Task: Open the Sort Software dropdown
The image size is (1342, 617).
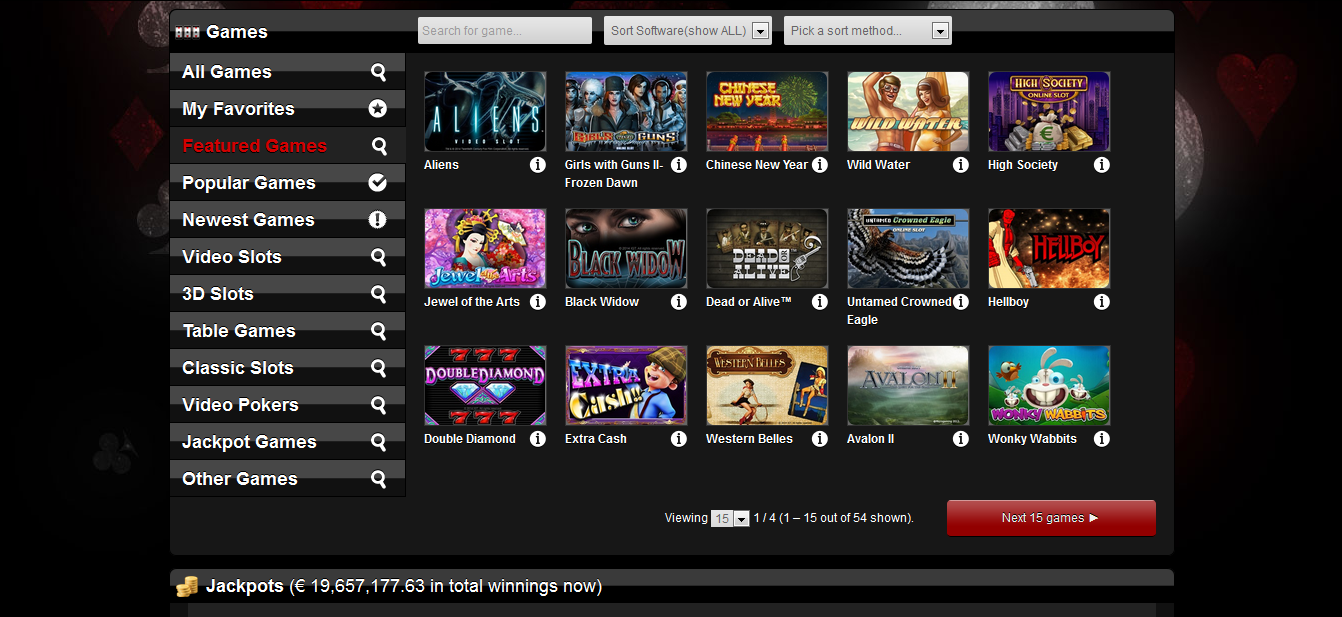Action: (688, 31)
